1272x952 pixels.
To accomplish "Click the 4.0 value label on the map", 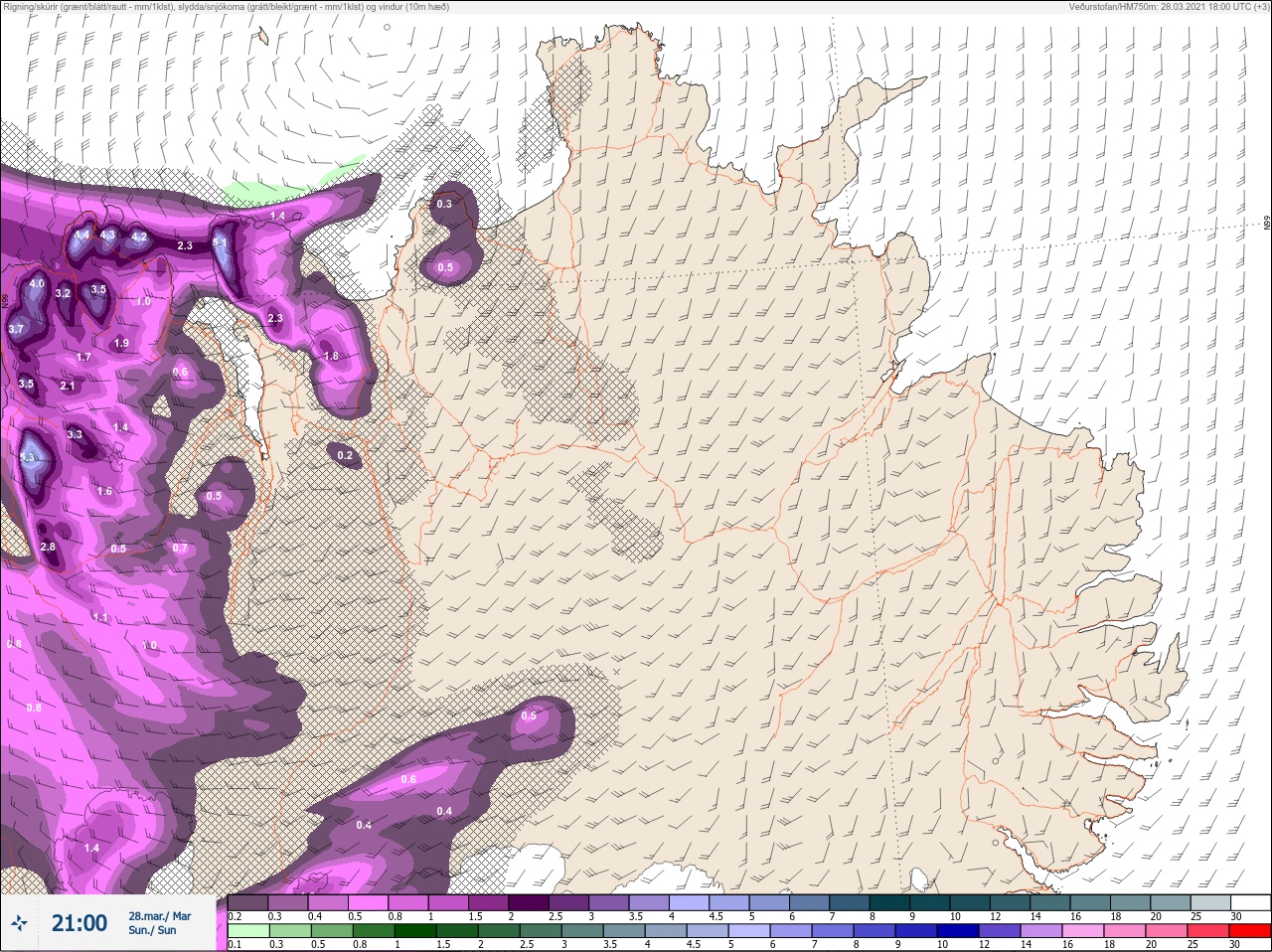I will pos(37,283).
